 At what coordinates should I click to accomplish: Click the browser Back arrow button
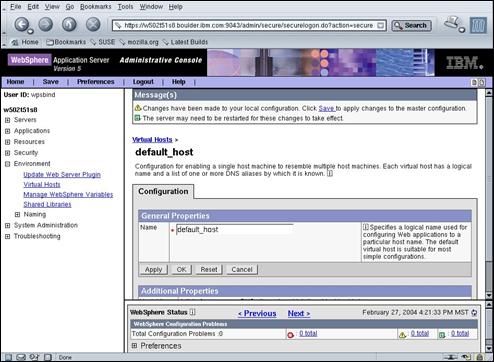click(22, 24)
